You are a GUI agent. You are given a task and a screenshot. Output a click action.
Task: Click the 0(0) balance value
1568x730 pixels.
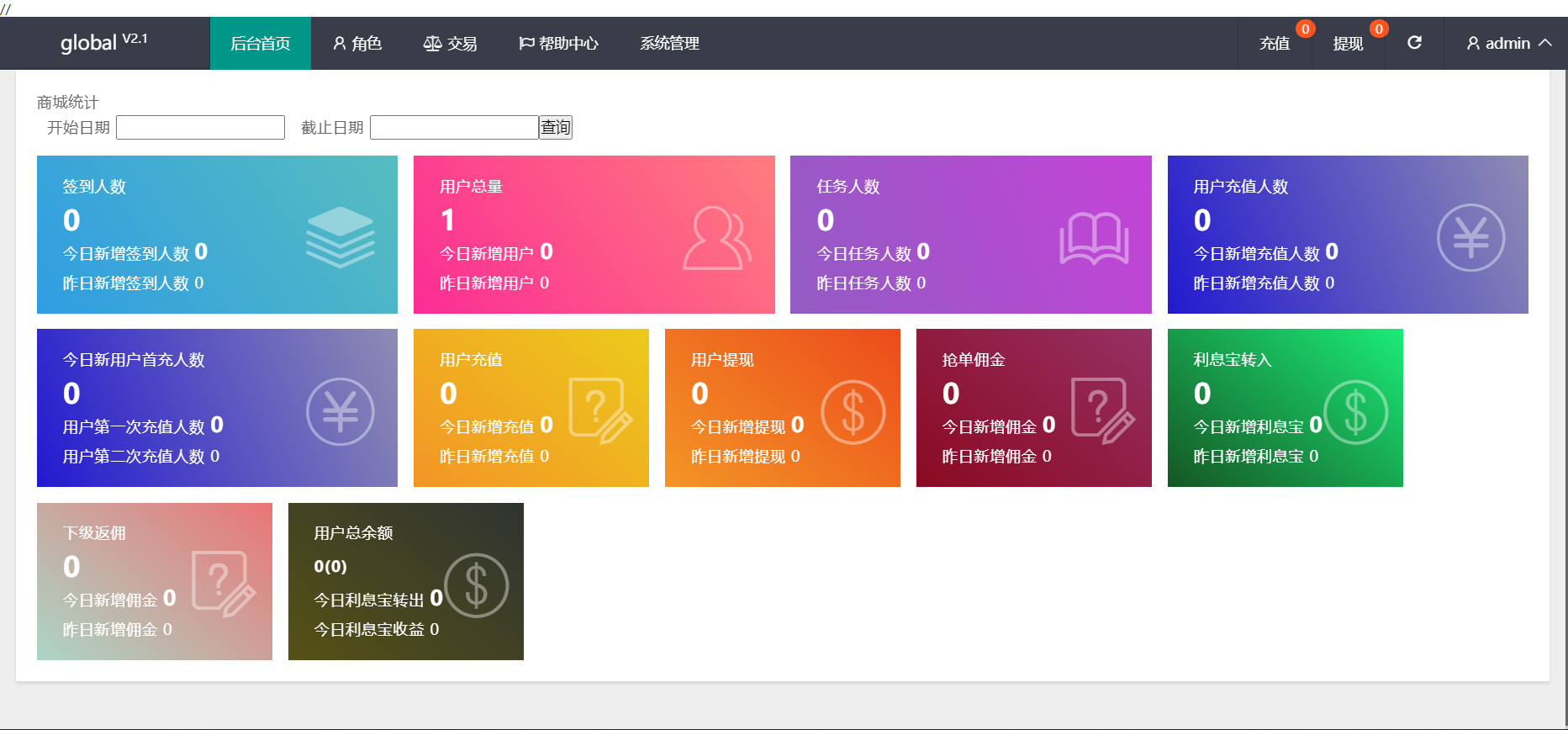[330, 567]
